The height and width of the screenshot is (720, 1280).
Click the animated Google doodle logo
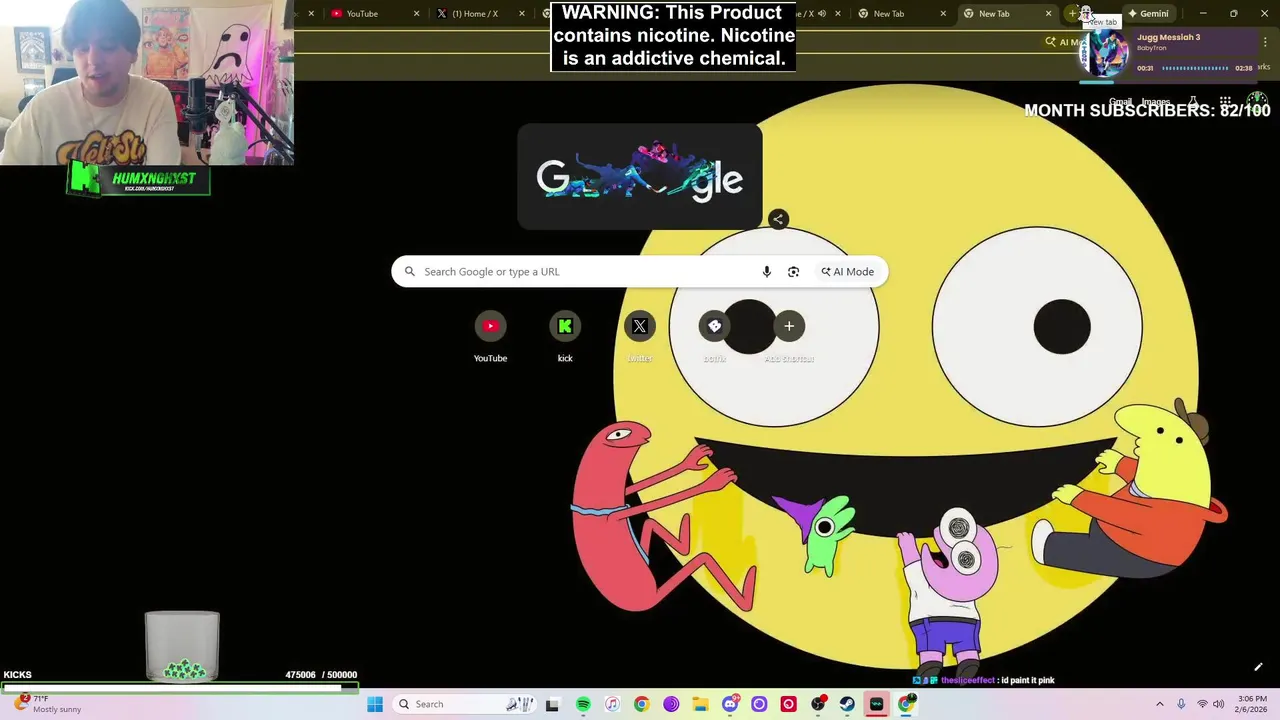tap(640, 177)
